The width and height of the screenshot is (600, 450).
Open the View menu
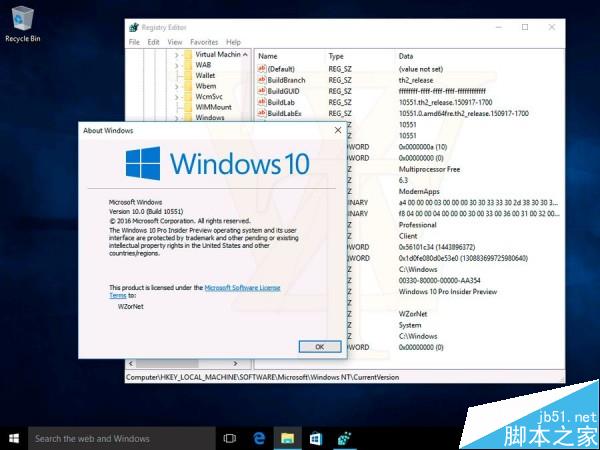[175, 42]
